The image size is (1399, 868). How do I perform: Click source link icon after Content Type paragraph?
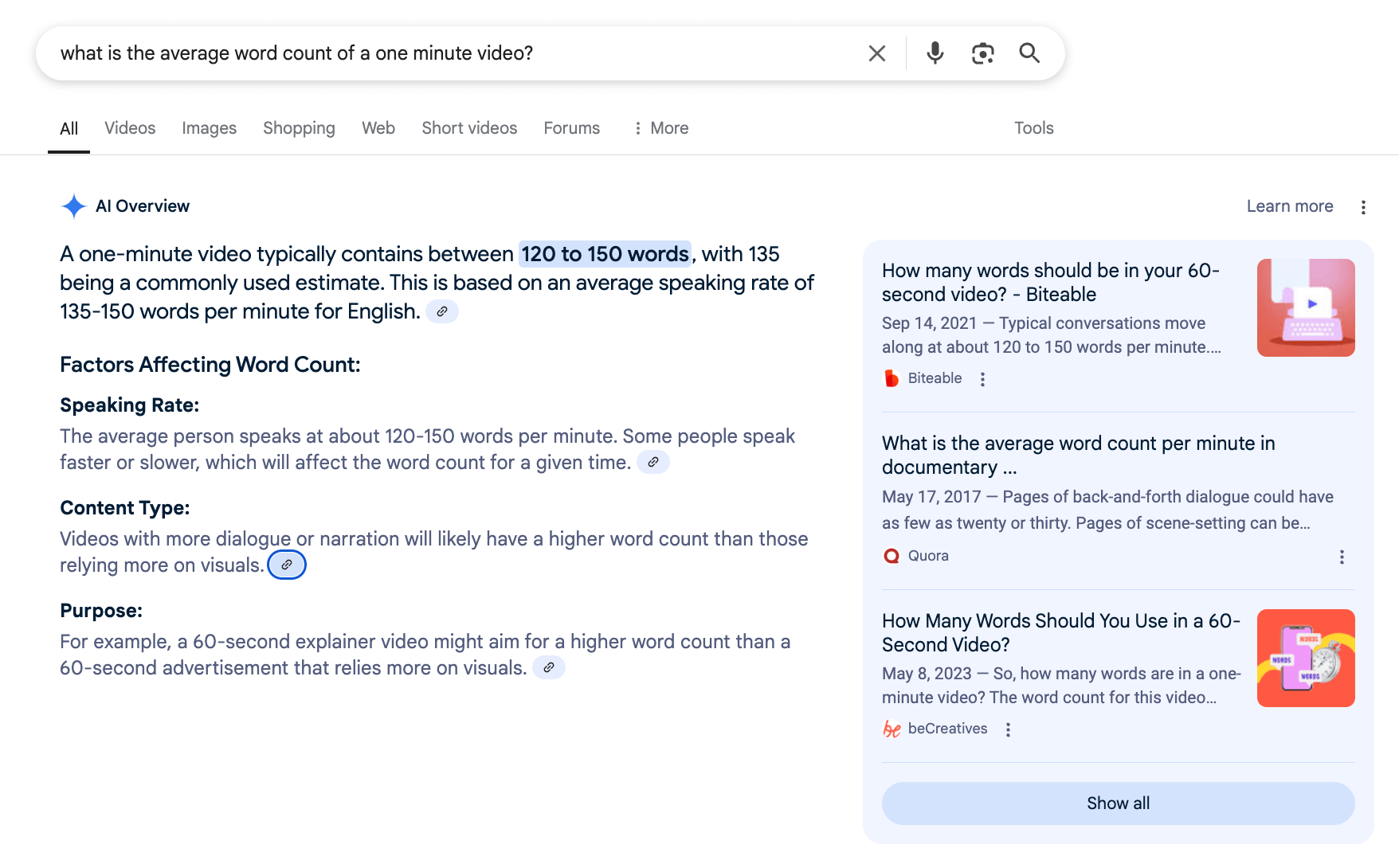(287, 565)
